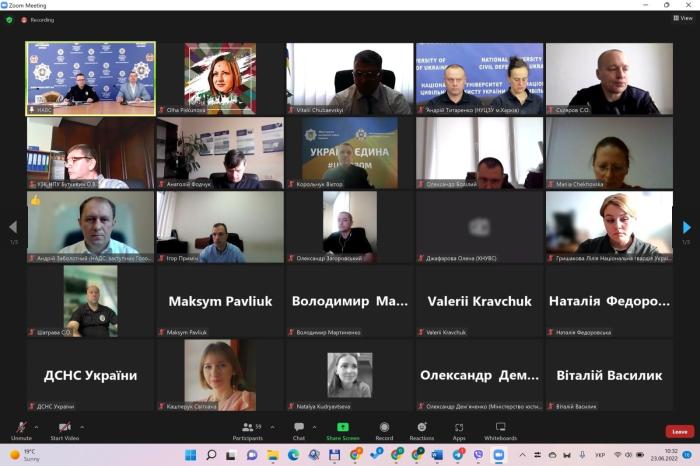
Task: Open Reactions menu
Action: [x=422, y=428]
